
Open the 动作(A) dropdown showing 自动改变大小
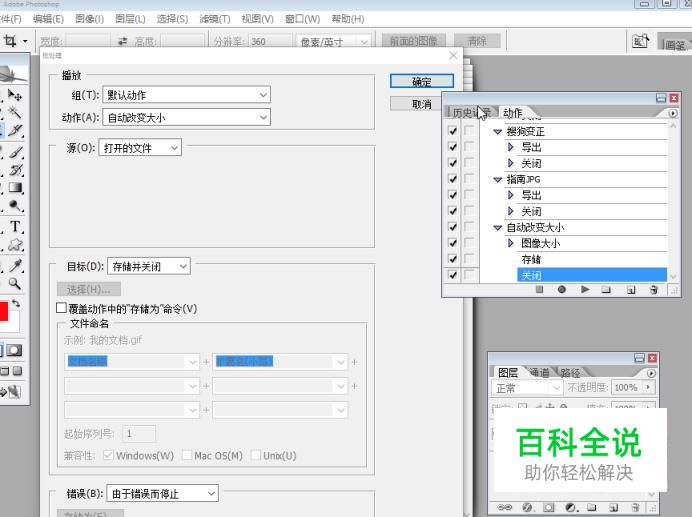tap(187, 117)
